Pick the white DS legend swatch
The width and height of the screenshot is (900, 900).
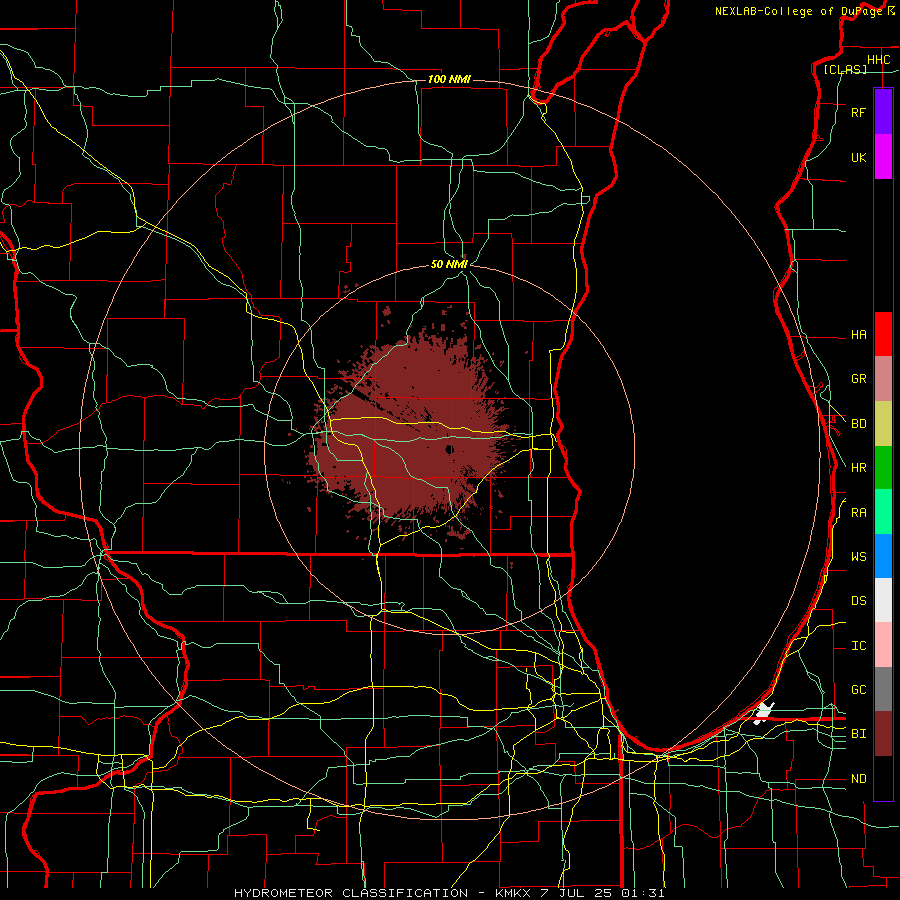(x=883, y=600)
